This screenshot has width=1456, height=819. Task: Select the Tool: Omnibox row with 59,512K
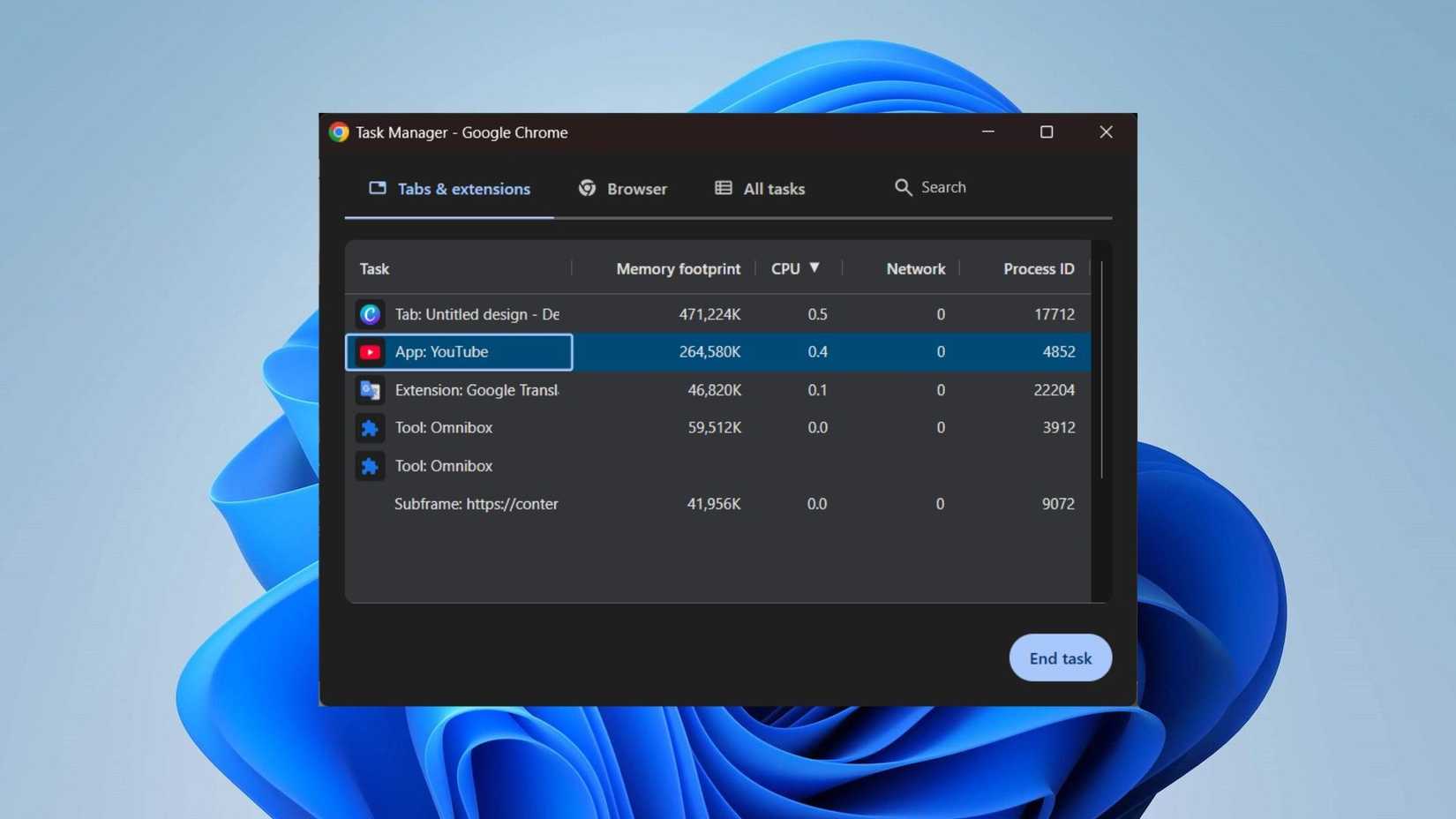(x=718, y=428)
